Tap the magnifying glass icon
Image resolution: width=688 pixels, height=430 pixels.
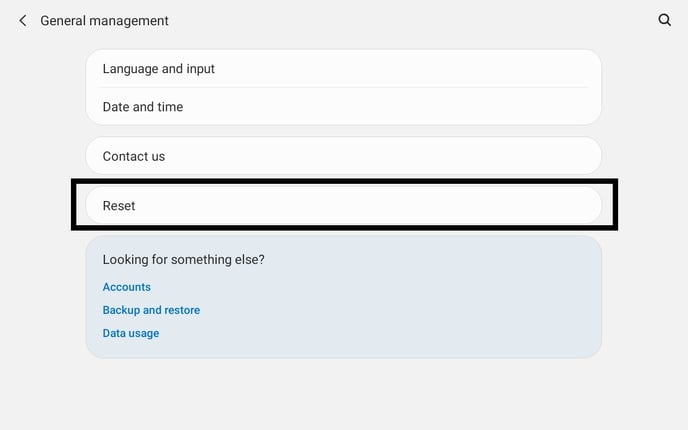point(665,20)
